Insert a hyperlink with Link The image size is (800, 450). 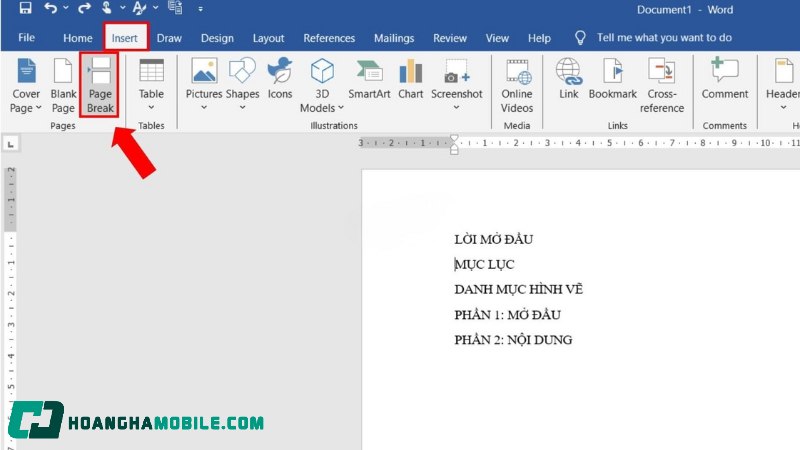[568, 80]
